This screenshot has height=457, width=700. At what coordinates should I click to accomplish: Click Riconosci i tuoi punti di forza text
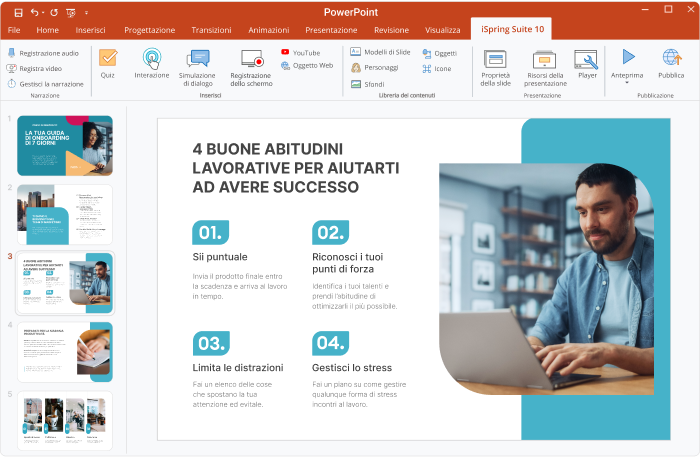pyautogui.click(x=347, y=263)
